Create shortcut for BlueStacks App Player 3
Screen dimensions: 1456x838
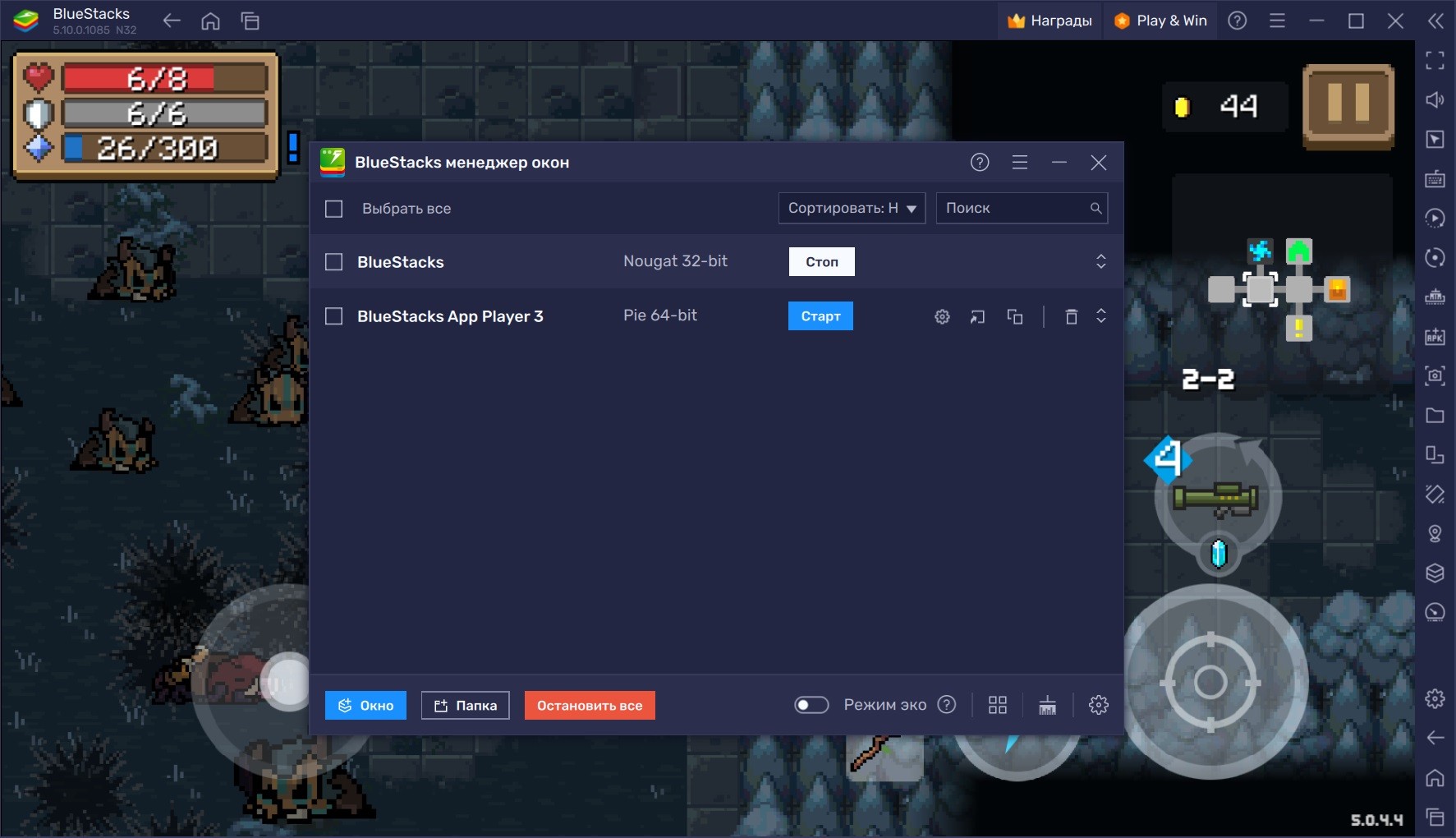977,317
